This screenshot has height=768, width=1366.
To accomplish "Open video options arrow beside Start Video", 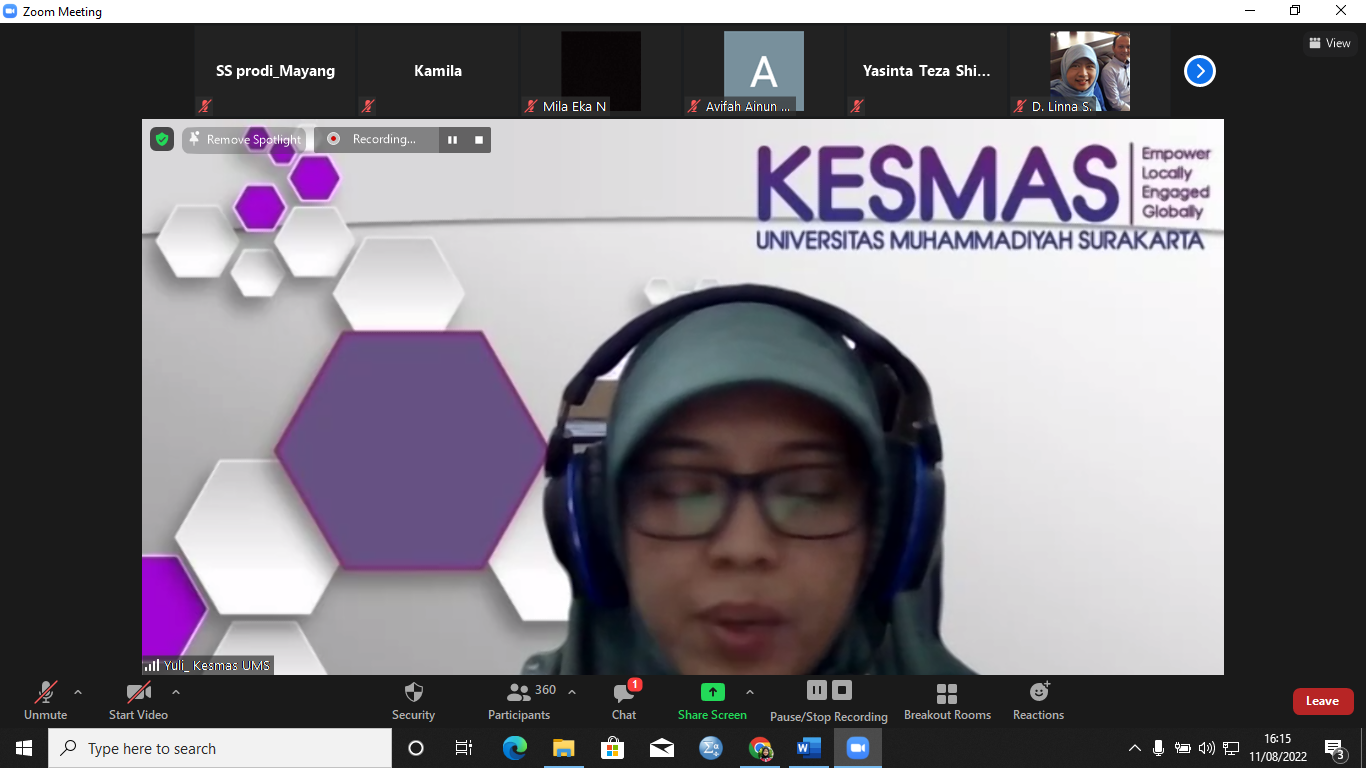I will click(176, 692).
